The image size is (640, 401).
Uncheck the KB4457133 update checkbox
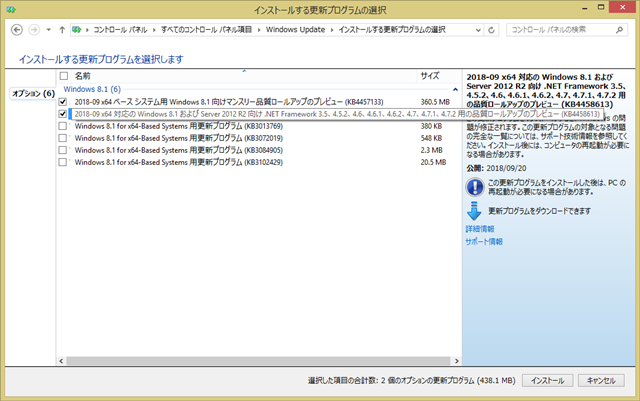62,102
